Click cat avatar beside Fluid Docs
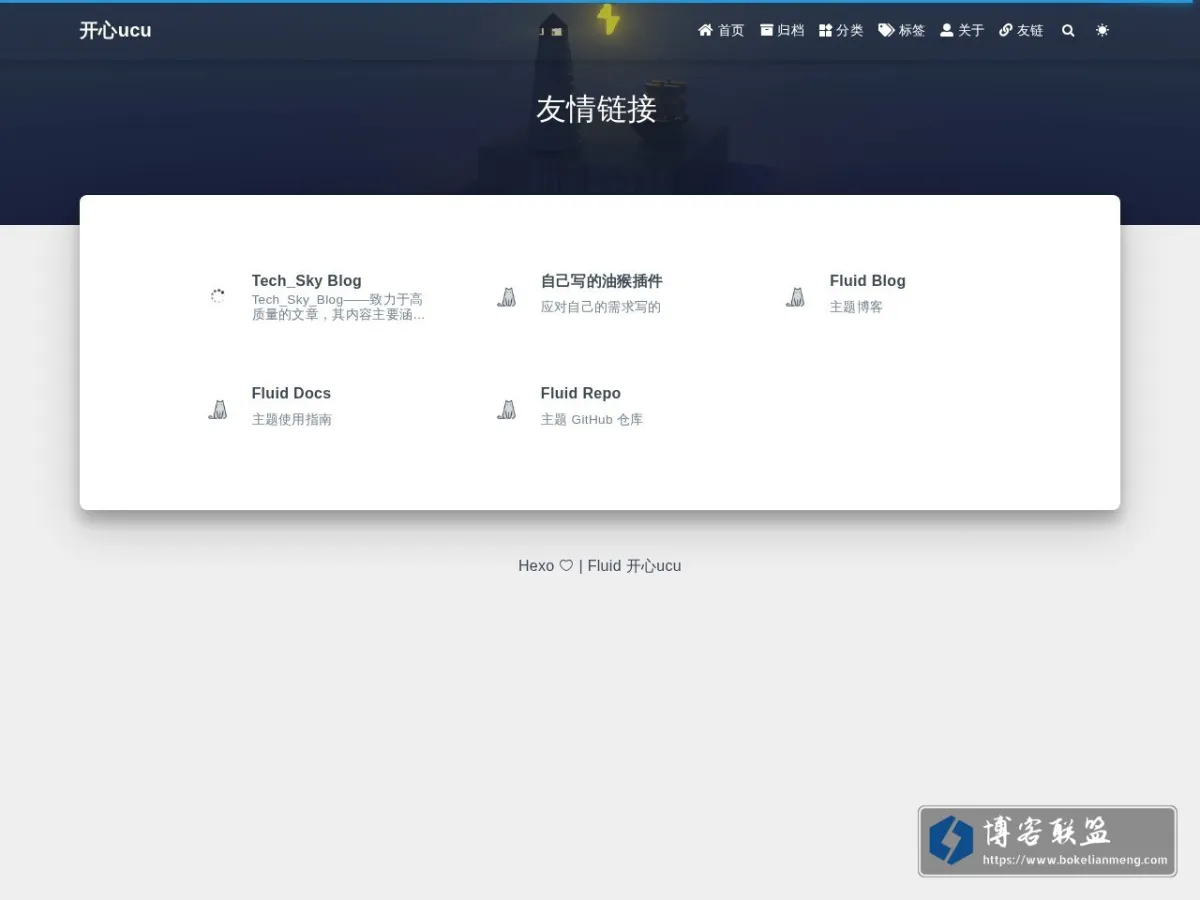1200x900 pixels. pos(218,408)
